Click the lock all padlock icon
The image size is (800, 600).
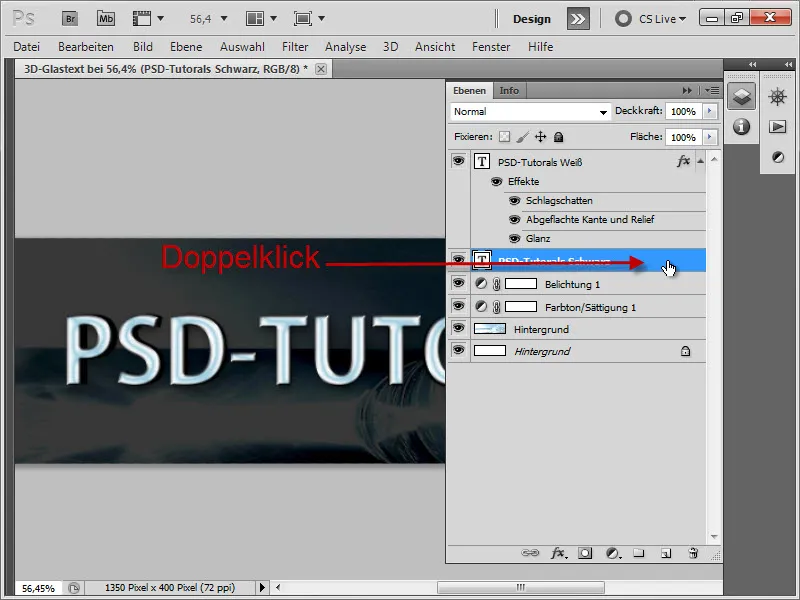[559, 137]
